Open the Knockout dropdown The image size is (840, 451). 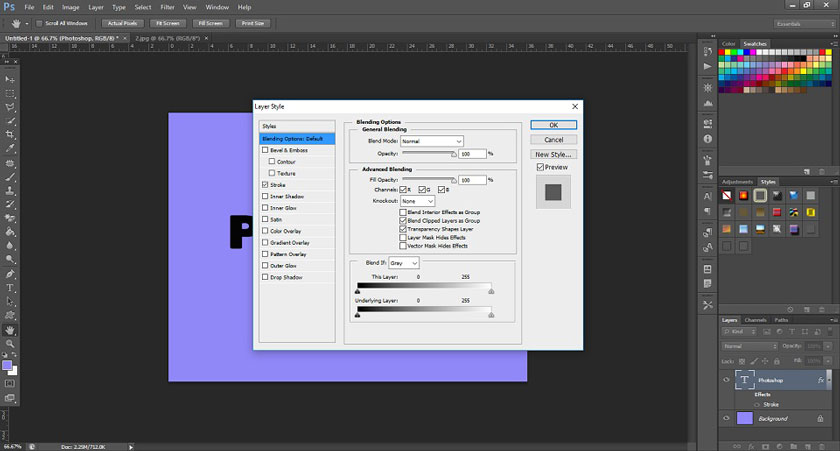click(x=417, y=201)
